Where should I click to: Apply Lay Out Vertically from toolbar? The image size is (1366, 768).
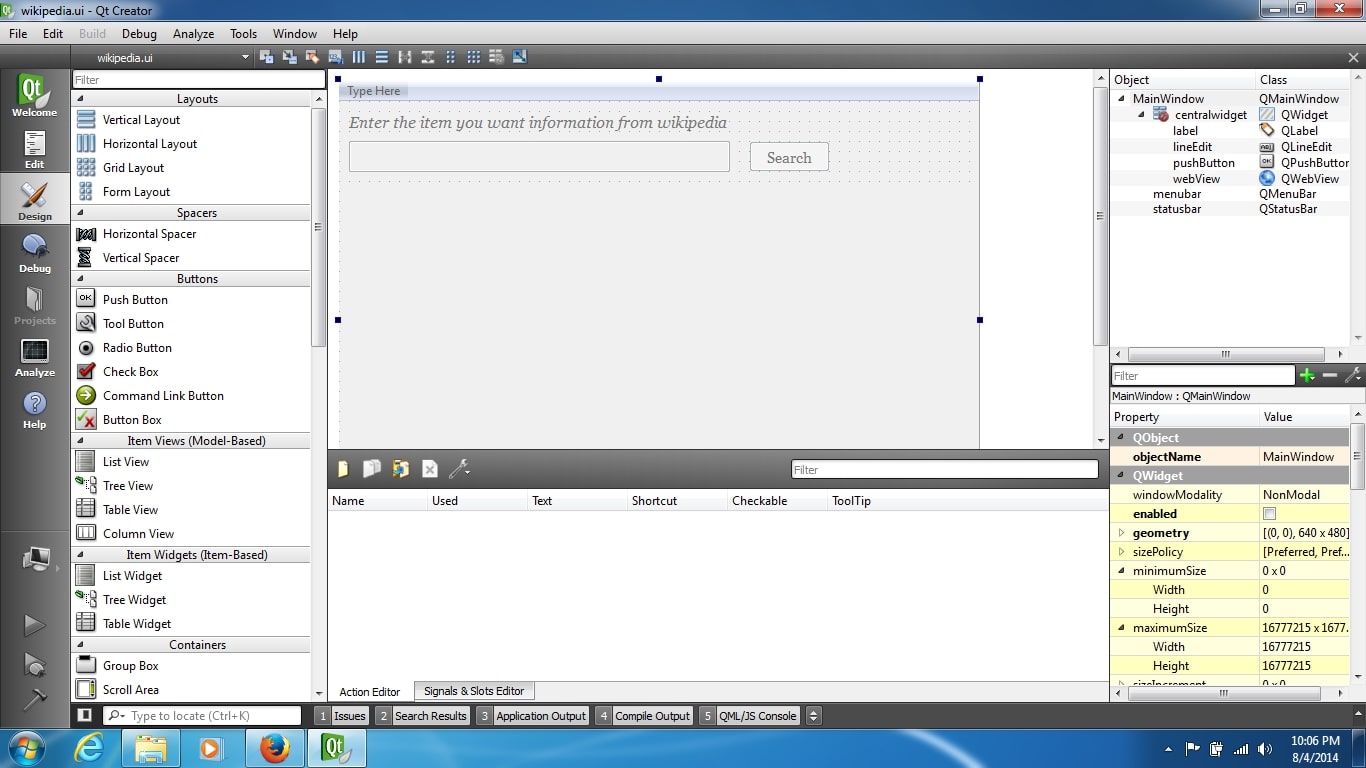click(x=382, y=57)
